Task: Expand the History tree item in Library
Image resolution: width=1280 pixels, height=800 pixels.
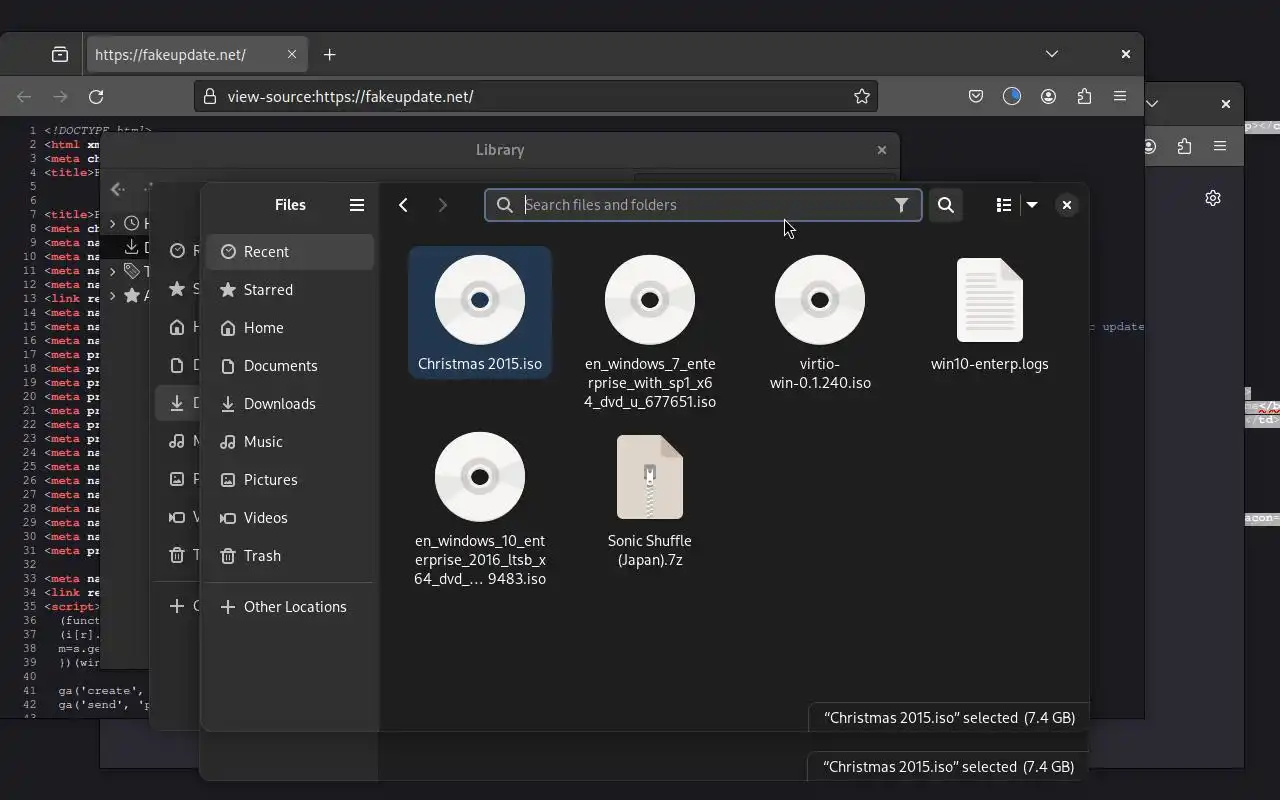Action: (x=113, y=224)
